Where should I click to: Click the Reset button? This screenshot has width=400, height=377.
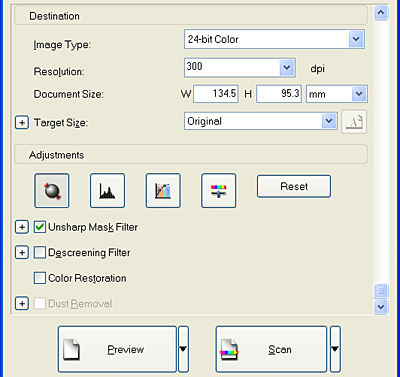(x=294, y=186)
